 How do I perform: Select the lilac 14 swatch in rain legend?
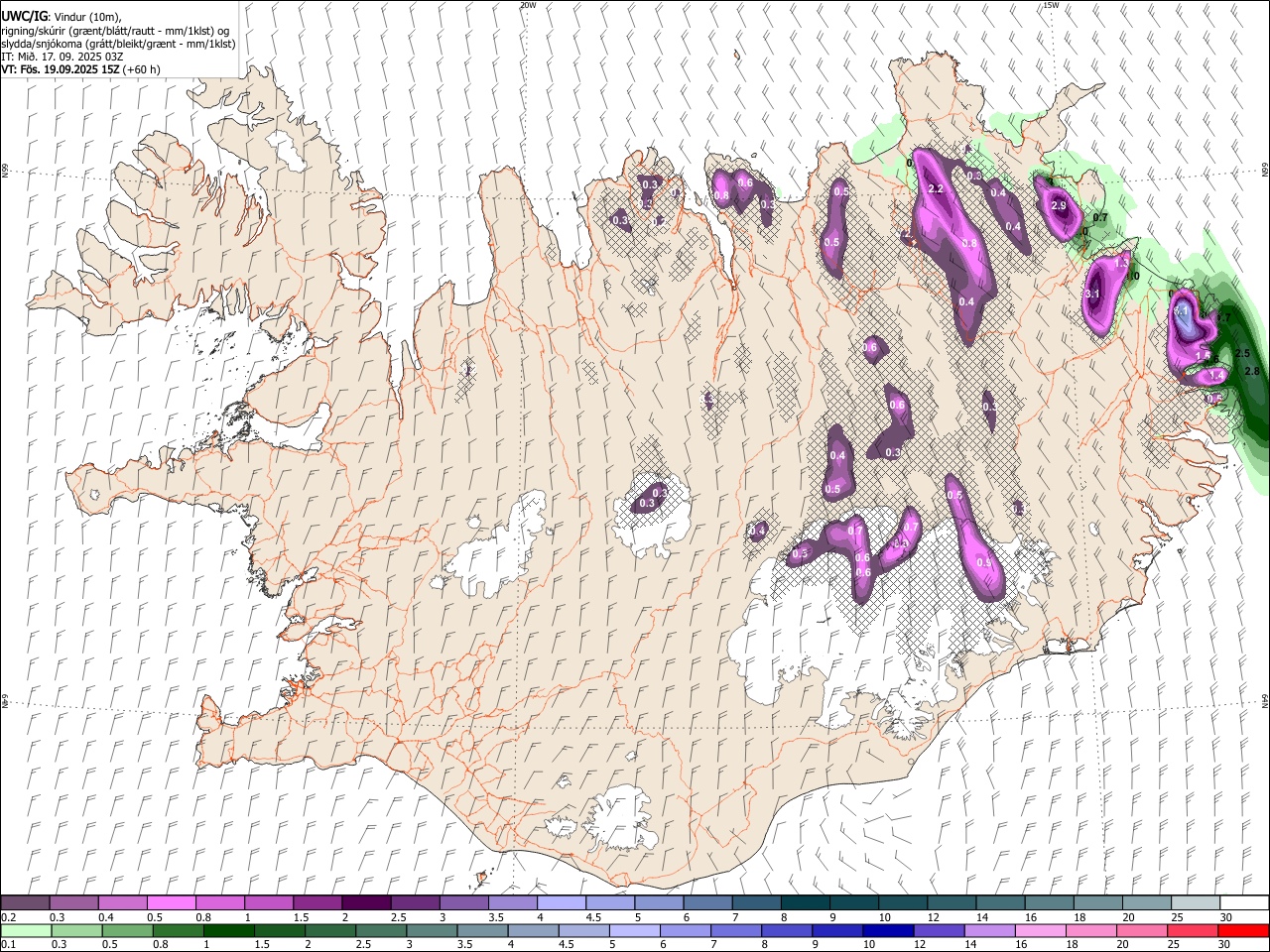tap(989, 930)
